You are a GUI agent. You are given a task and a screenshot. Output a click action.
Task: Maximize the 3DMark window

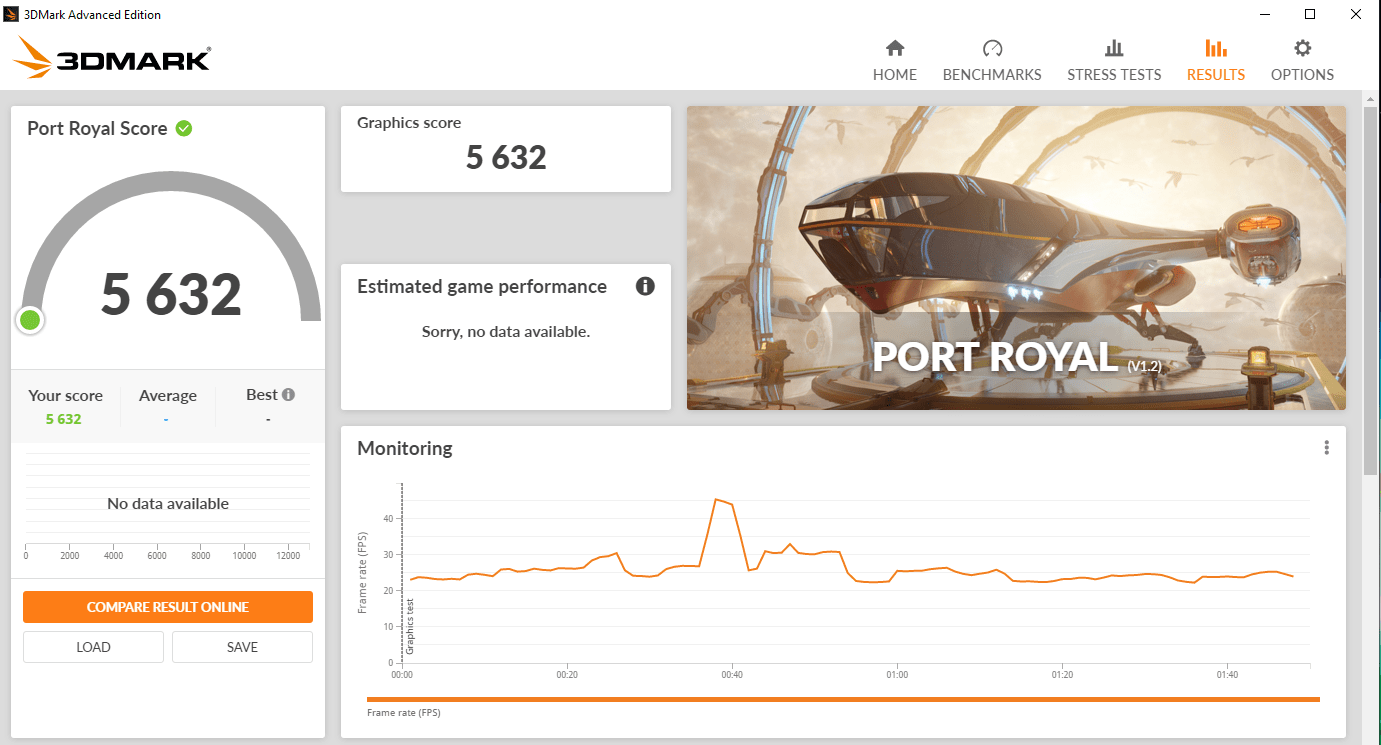pyautogui.click(x=1310, y=14)
